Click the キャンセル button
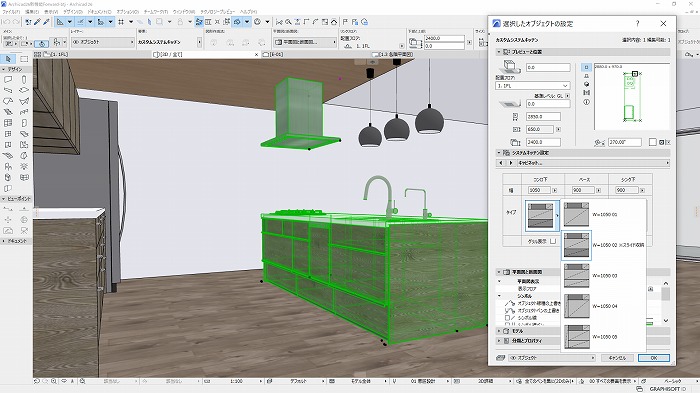Viewport: 700px width, 393px height. pos(617,358)
